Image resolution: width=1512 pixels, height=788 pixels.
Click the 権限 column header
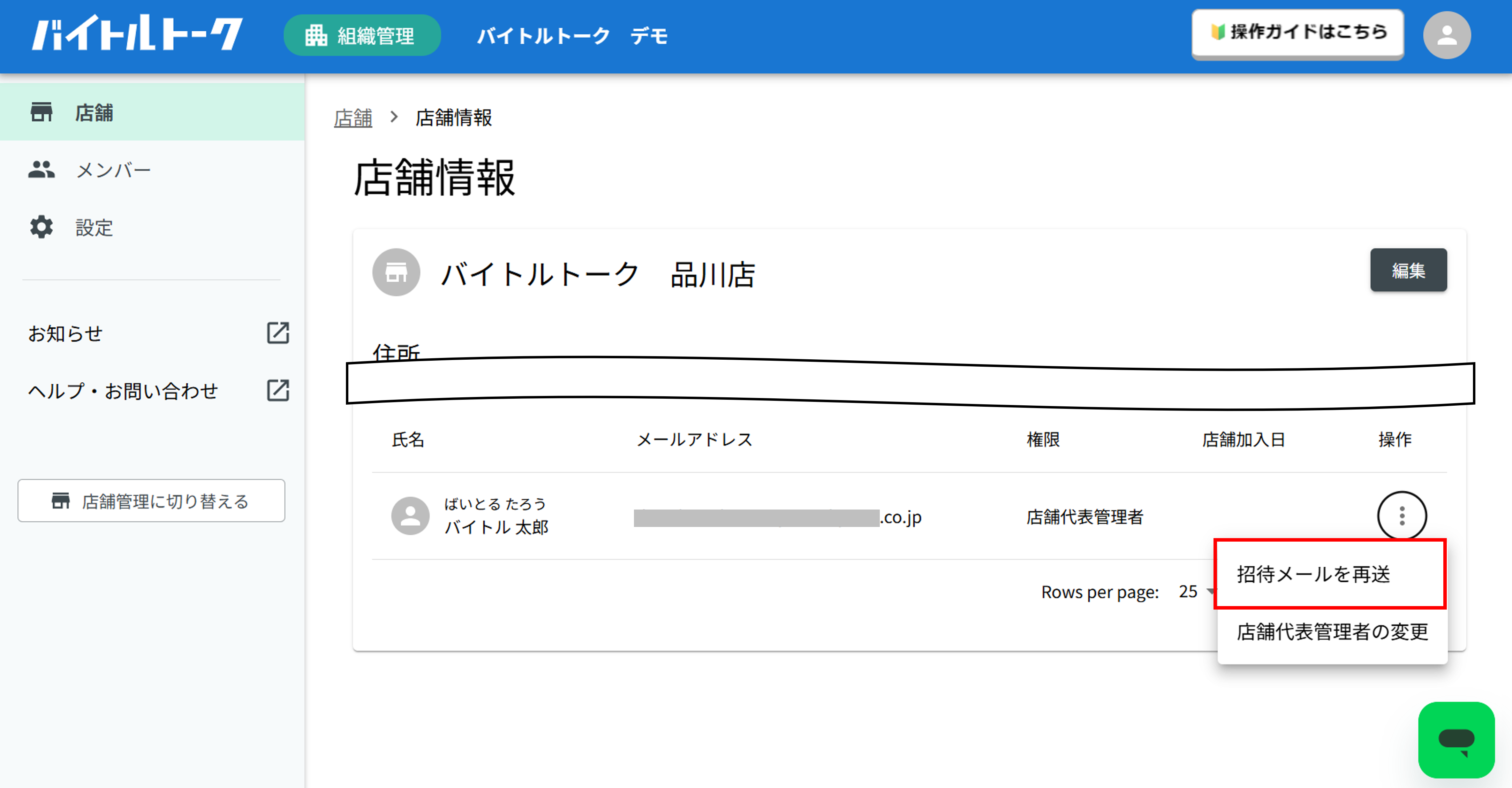pyautogui.click(x=1042, y=439)
